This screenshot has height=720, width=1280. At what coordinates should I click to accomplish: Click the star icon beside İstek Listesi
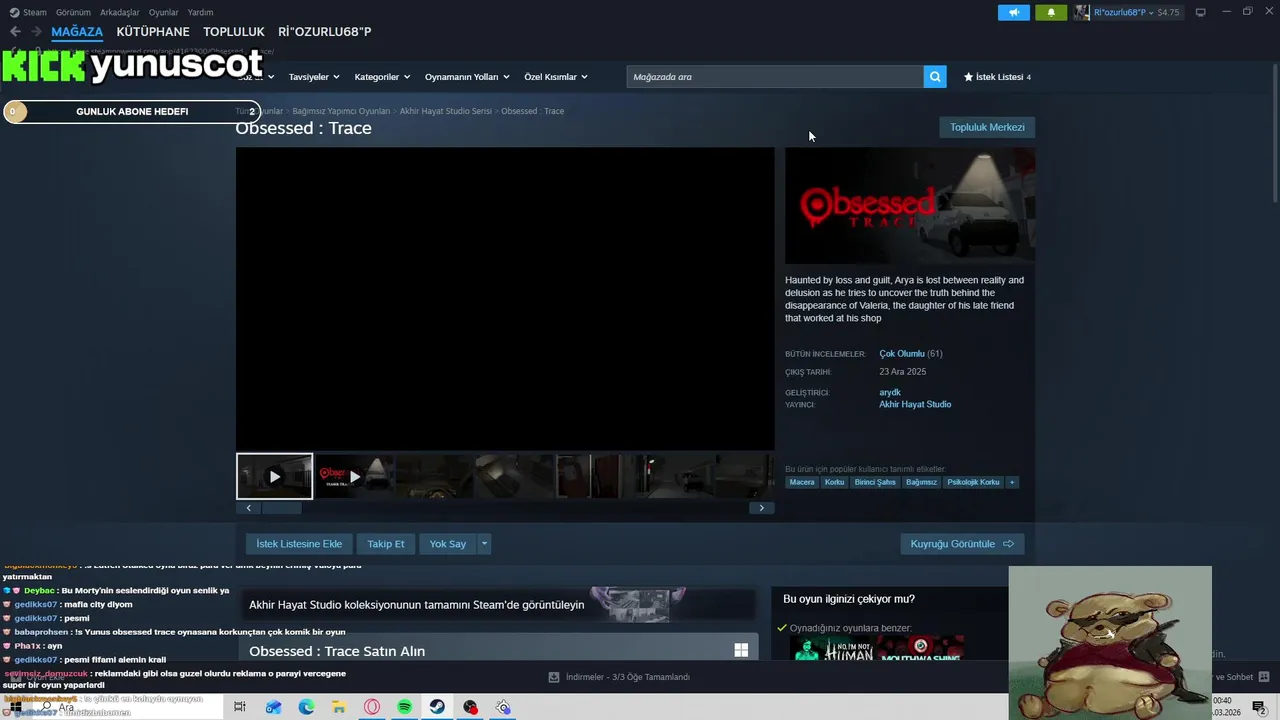click(968, 77)
